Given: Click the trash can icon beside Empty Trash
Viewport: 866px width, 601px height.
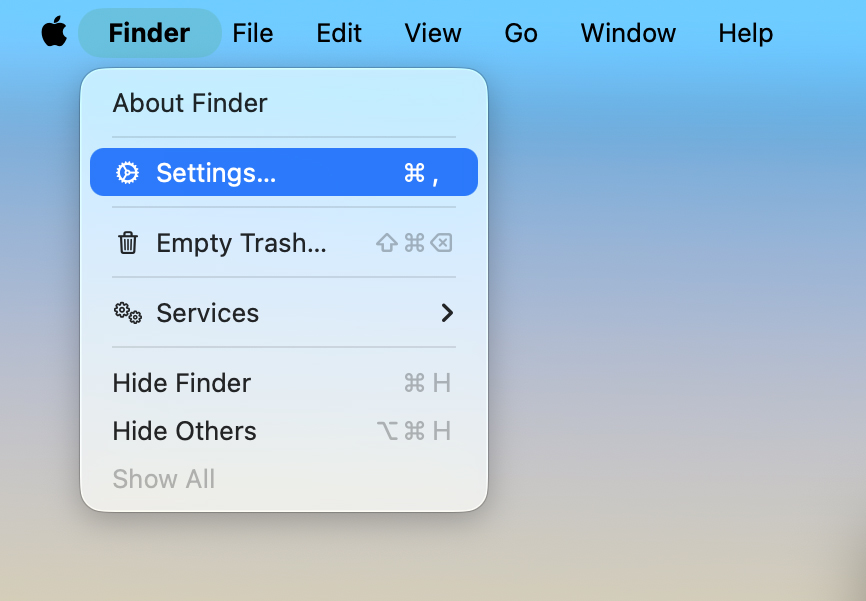Looking at the screenshot, I should tap(128, 242).
